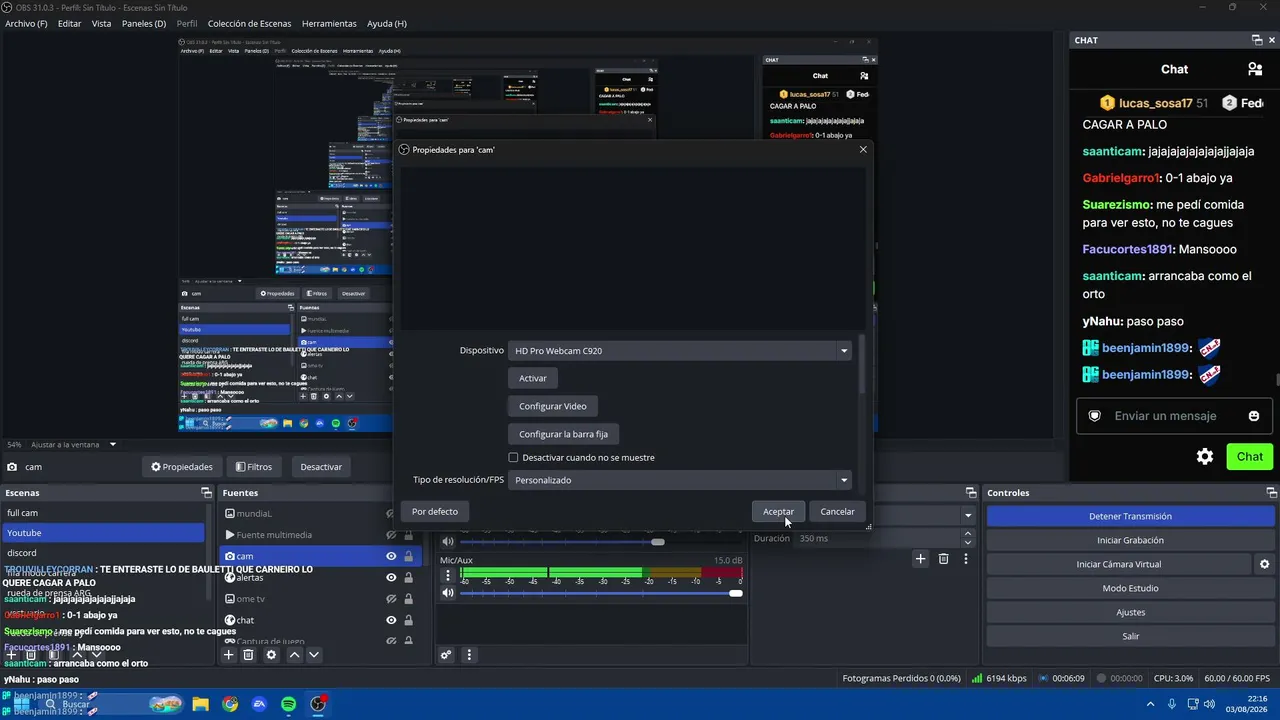Open Chrome from the taskbar

click(x=230, y=704)
